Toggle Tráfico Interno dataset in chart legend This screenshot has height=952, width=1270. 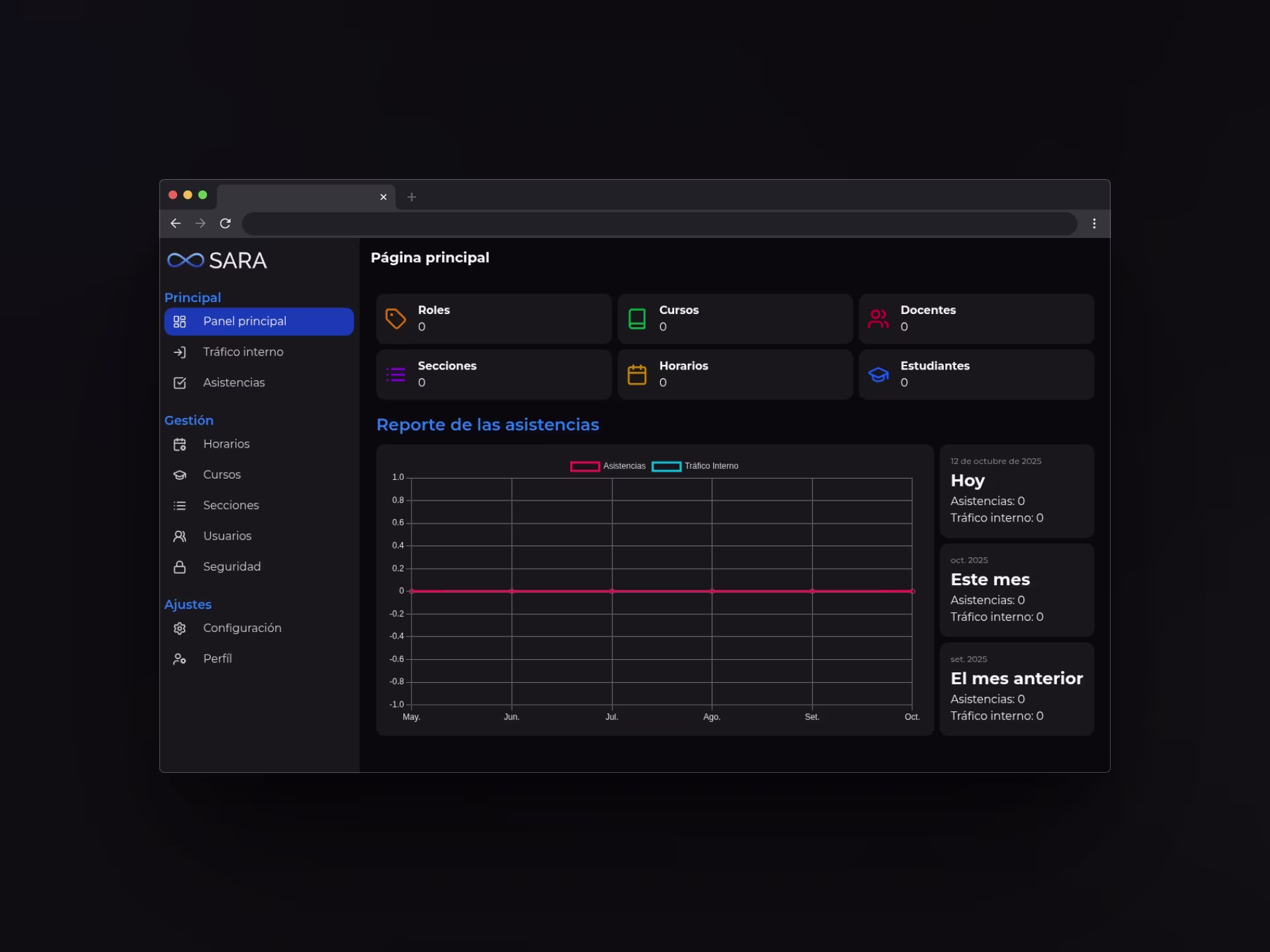695,466
